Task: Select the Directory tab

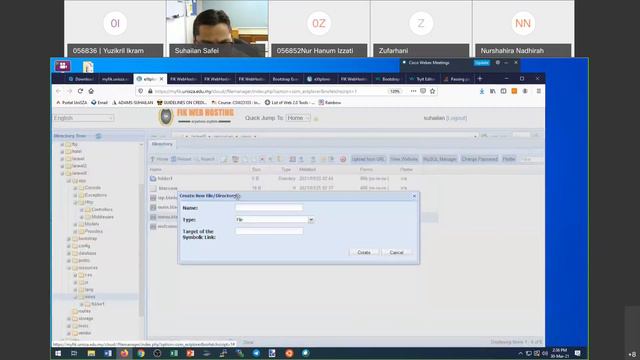Action: 162,144
